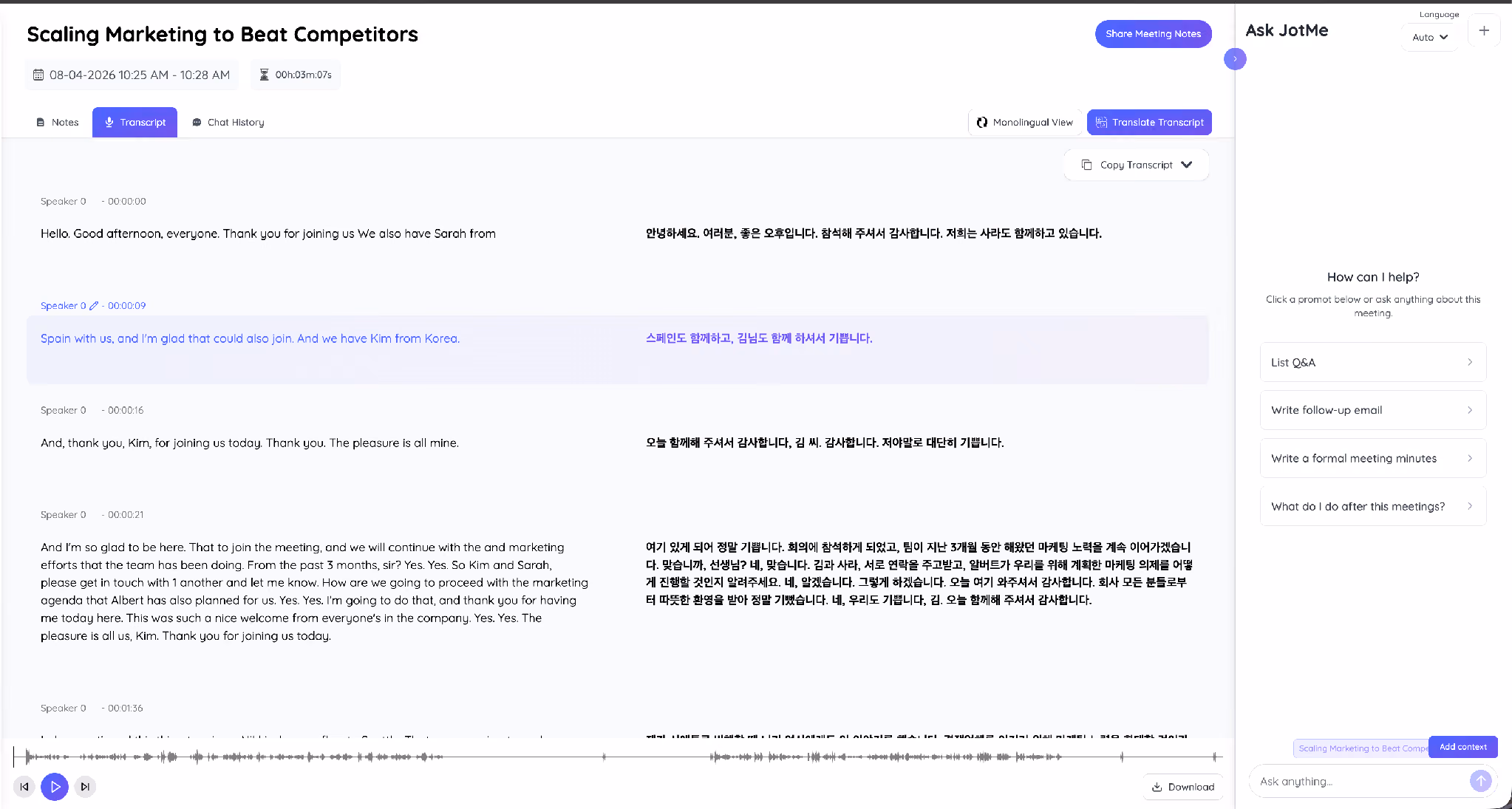The height and width of the screenshot is (809, 1512).
Task: Click Copy Transcript button
Action: [1137, 165]
